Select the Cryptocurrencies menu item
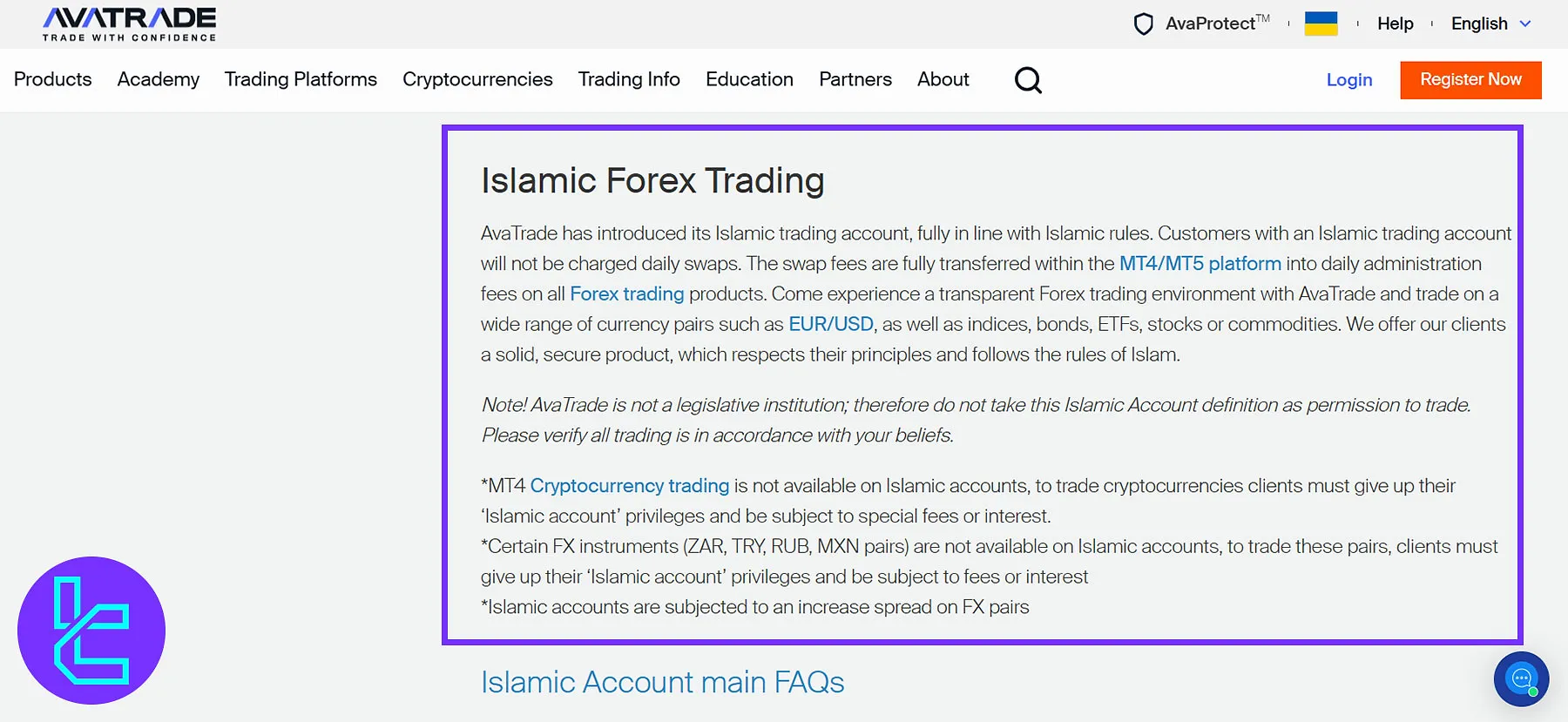The image size is (1568, 722). [x=477, y=79]
